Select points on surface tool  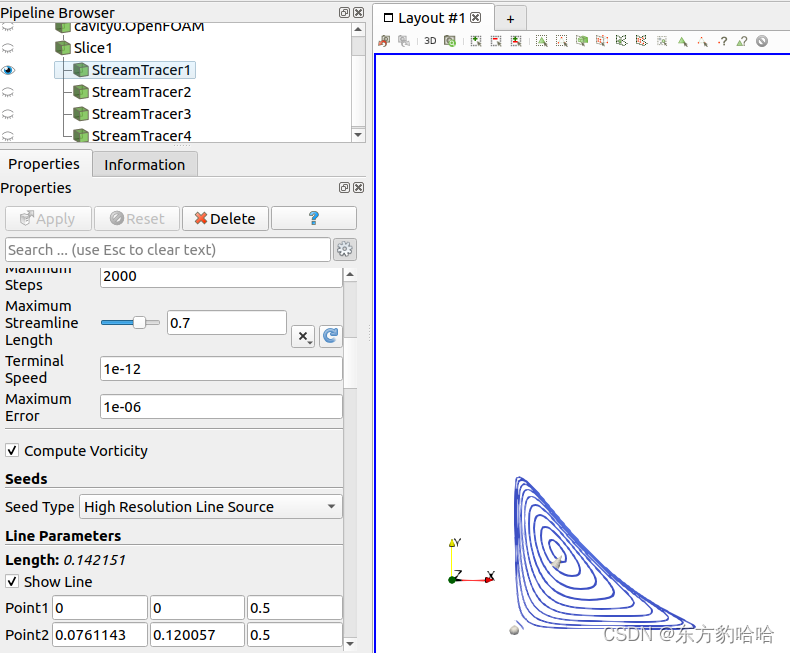point(562,41)
